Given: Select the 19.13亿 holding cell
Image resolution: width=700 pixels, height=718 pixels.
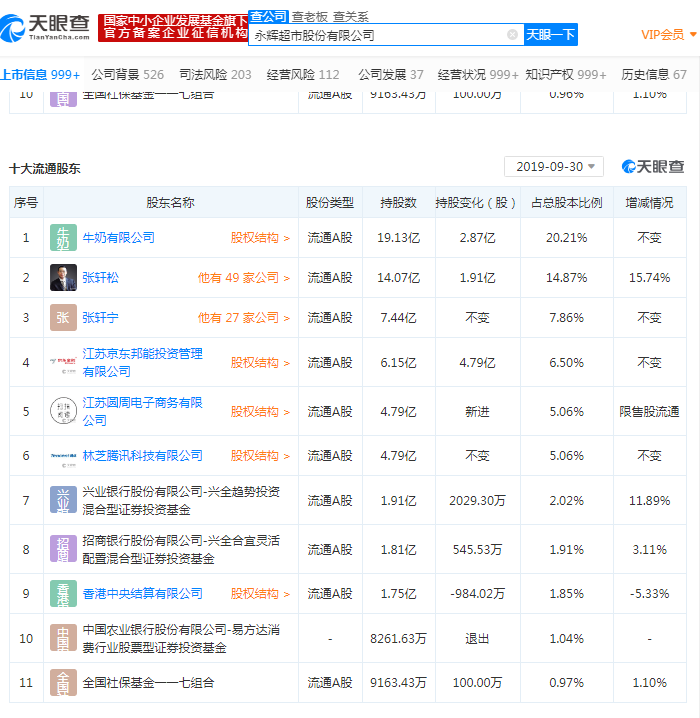Looking at the screenshot, I should 398,238.
